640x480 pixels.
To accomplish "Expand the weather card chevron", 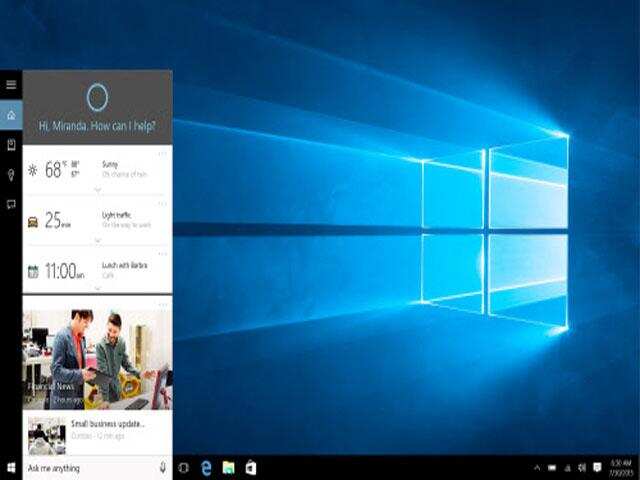I will [x=97, y=188].
